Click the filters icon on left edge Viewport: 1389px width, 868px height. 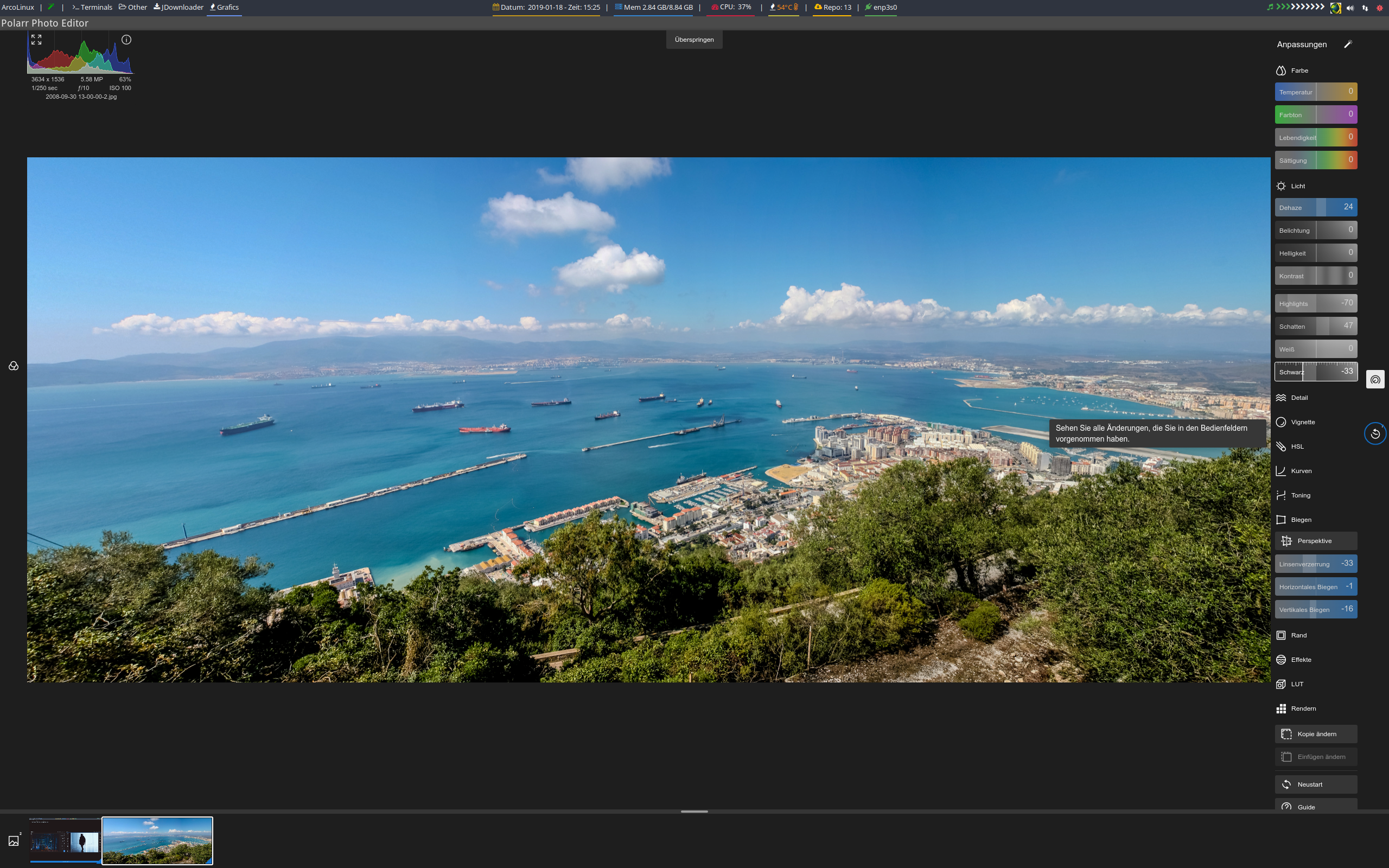click(14, 366)
